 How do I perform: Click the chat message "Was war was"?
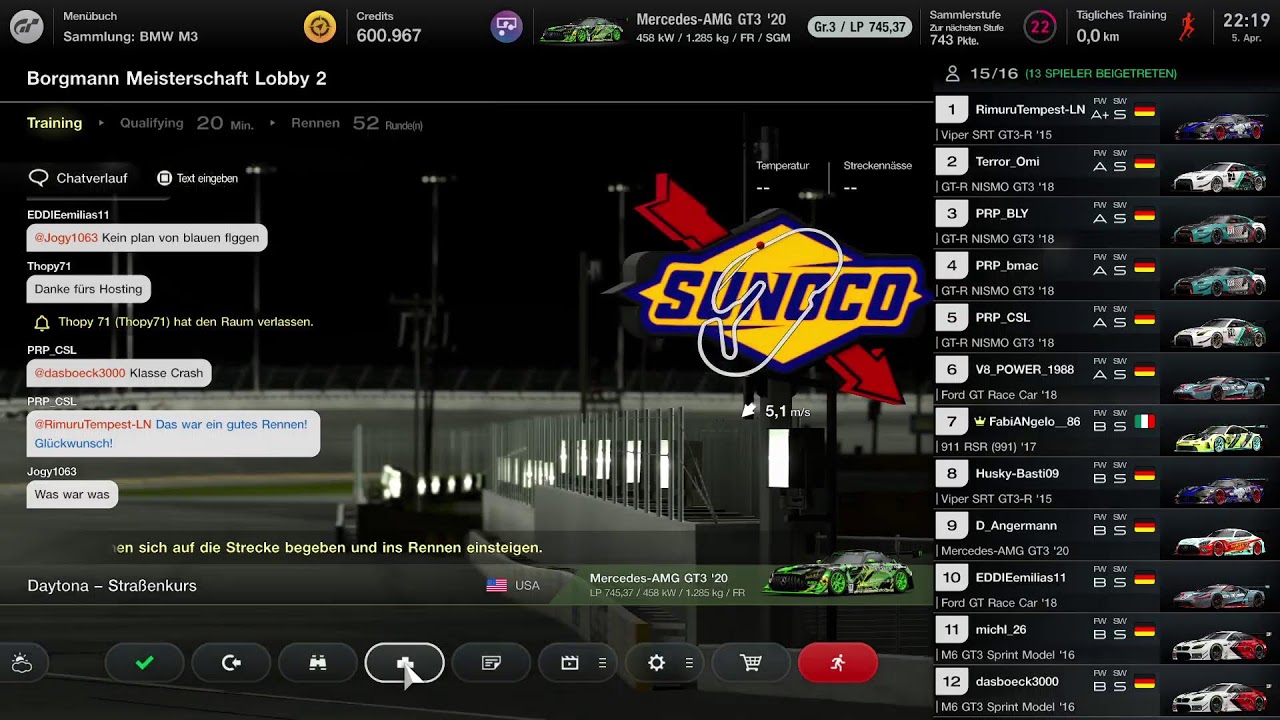pyautogui.click(x=72, y=494)
